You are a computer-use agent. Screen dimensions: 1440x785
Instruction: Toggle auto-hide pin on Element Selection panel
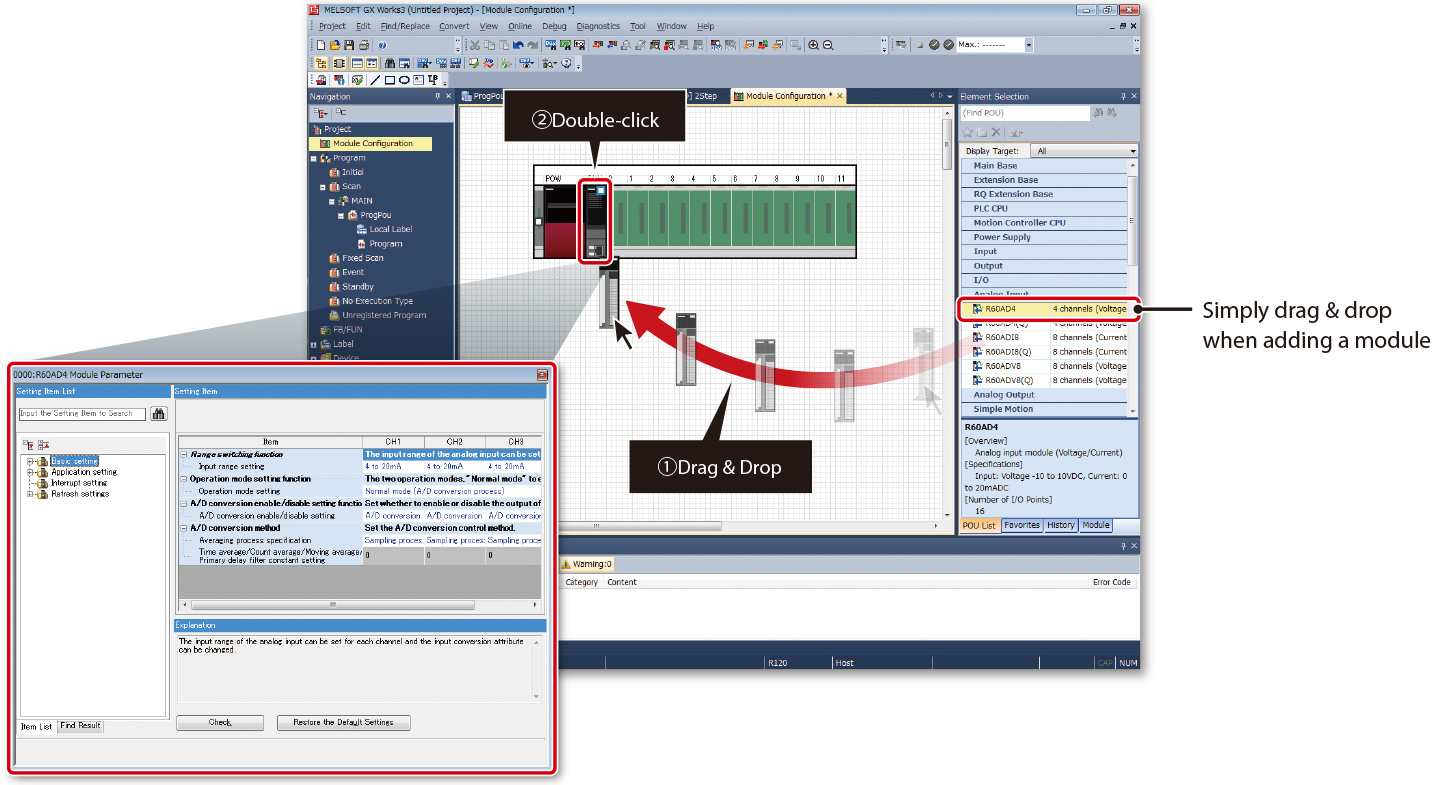tap(1124, 95)
